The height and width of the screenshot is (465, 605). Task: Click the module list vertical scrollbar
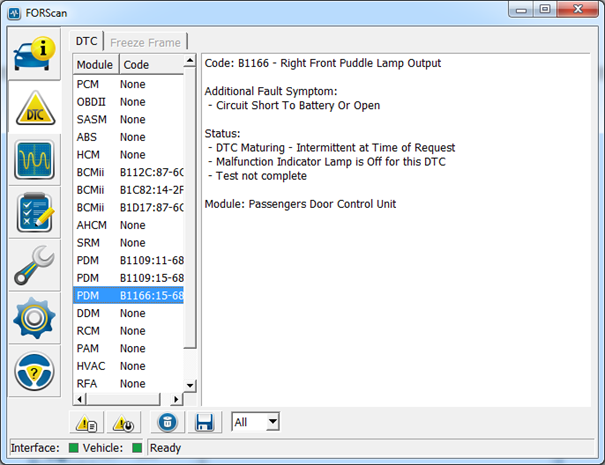[191, 220]
